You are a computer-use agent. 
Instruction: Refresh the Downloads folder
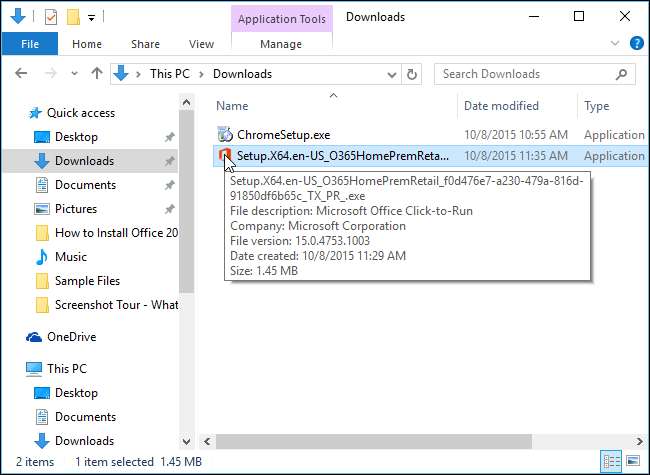coord(413,74)
